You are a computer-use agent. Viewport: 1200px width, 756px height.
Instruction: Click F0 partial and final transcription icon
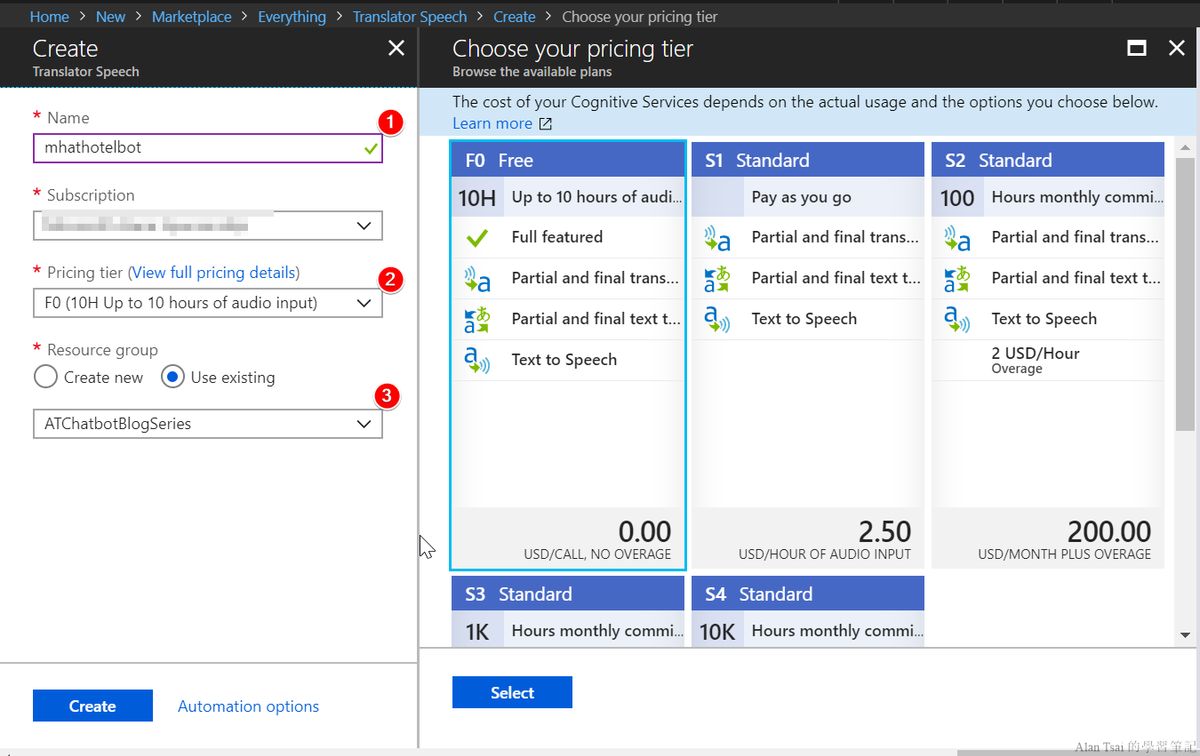pyautogui.click(x=477, y=279)
